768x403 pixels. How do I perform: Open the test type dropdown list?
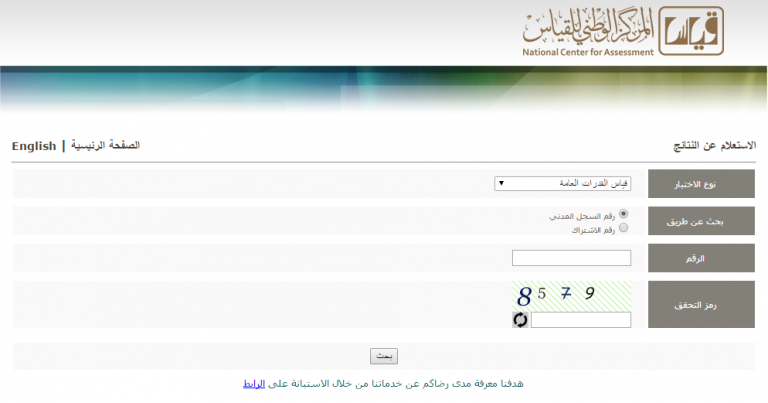coord(562,183)
